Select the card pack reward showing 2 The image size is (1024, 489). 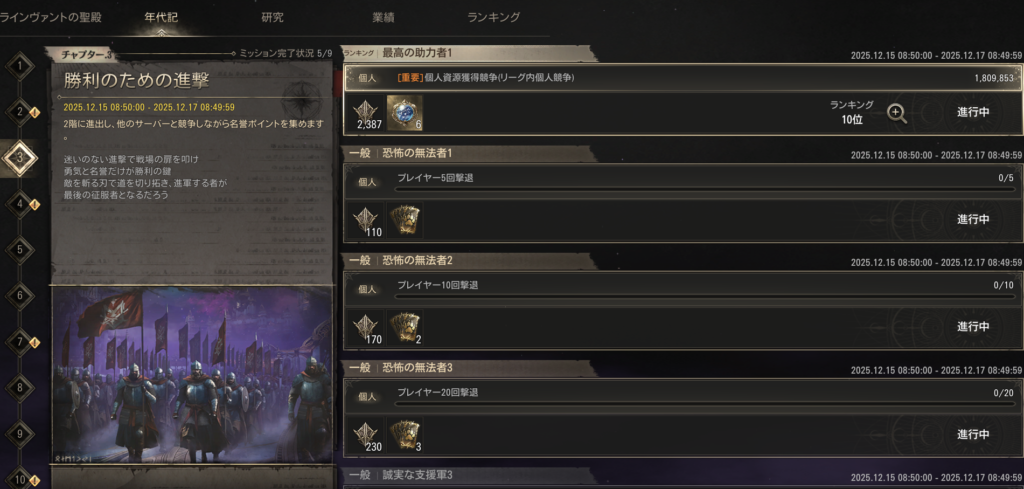click(x=404, y=327)
